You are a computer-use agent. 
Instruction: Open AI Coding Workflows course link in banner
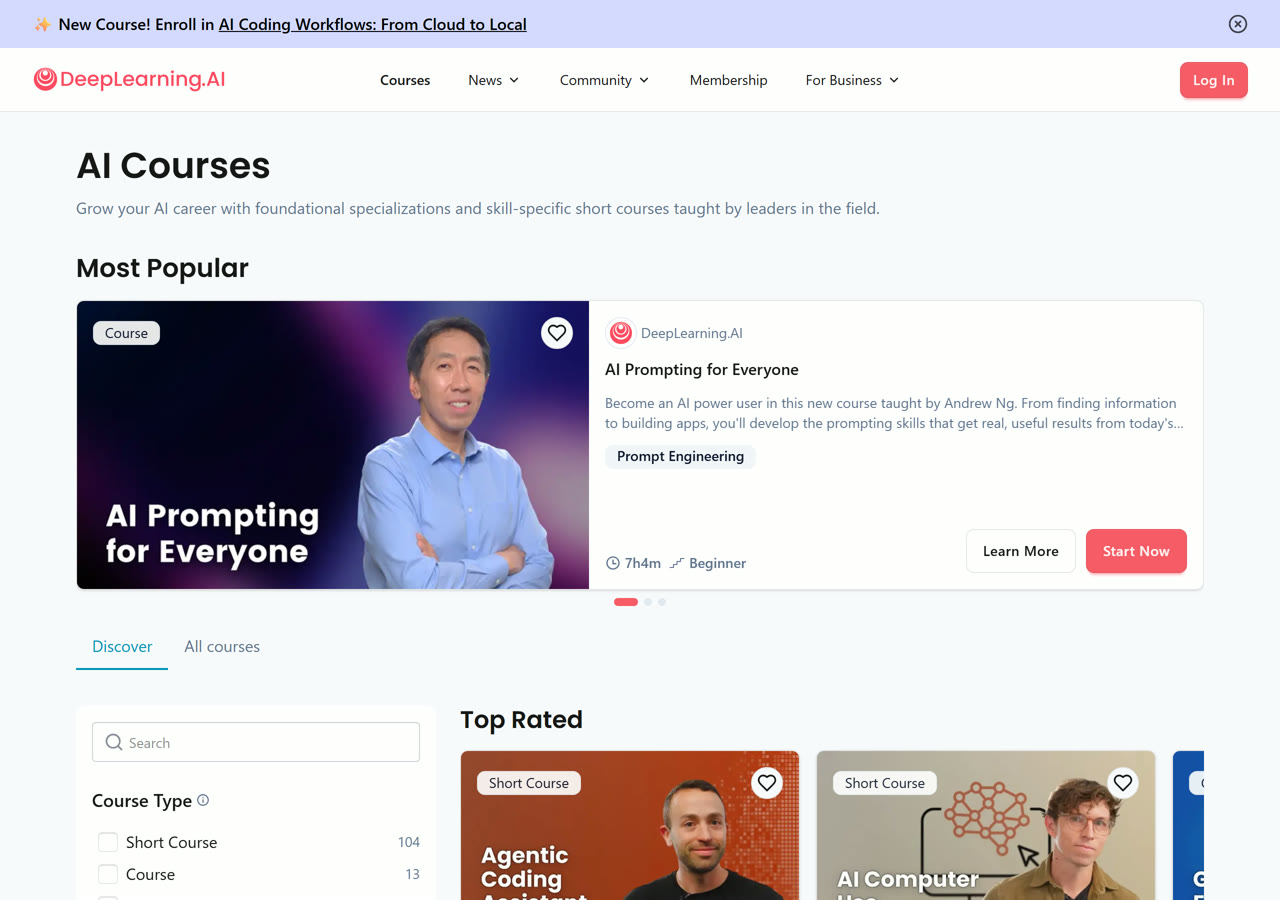coord(373,24)
